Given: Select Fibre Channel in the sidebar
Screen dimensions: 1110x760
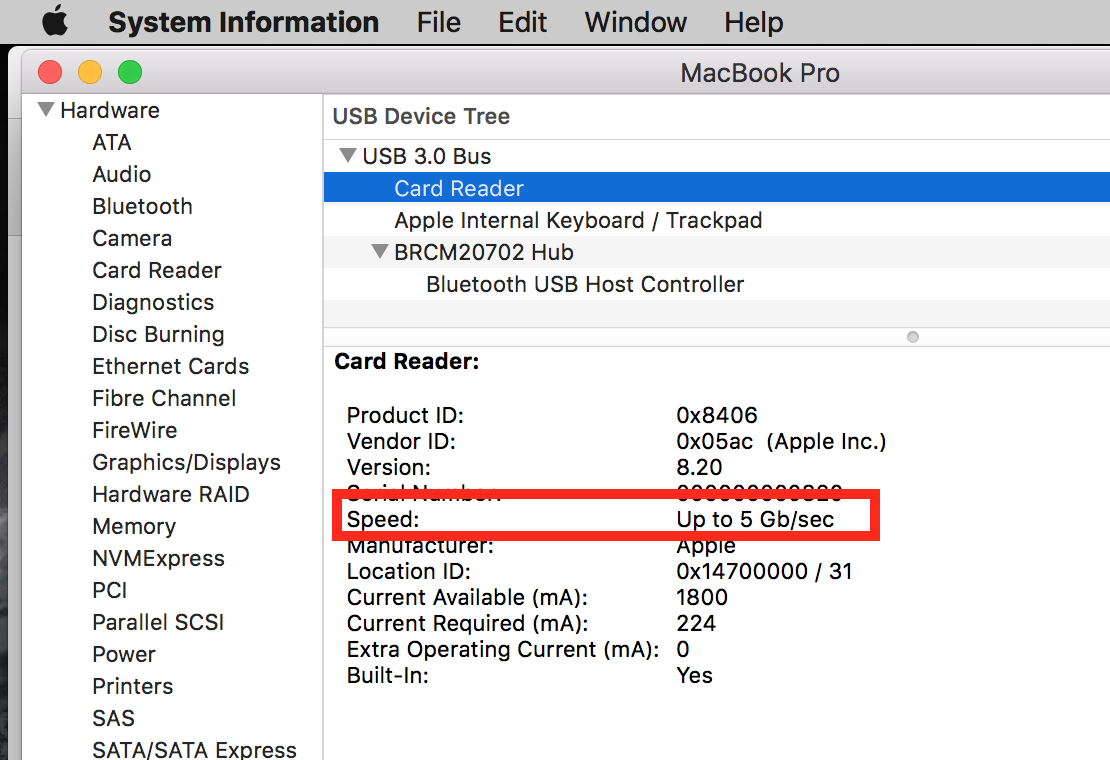Looking at the screenshot, I should 164,398.
